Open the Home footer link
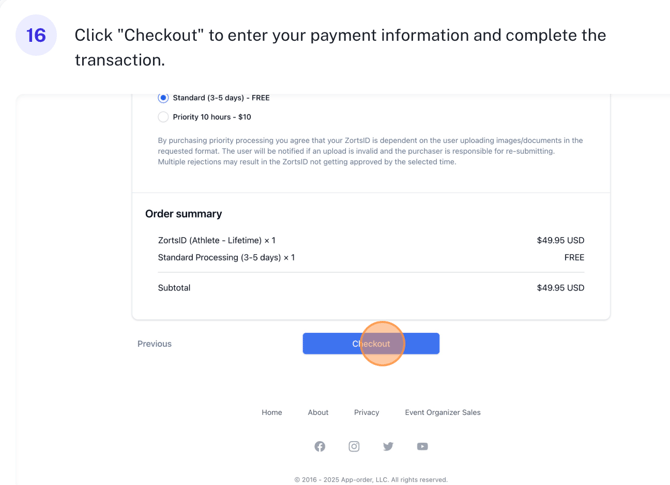 coord(272,412)
